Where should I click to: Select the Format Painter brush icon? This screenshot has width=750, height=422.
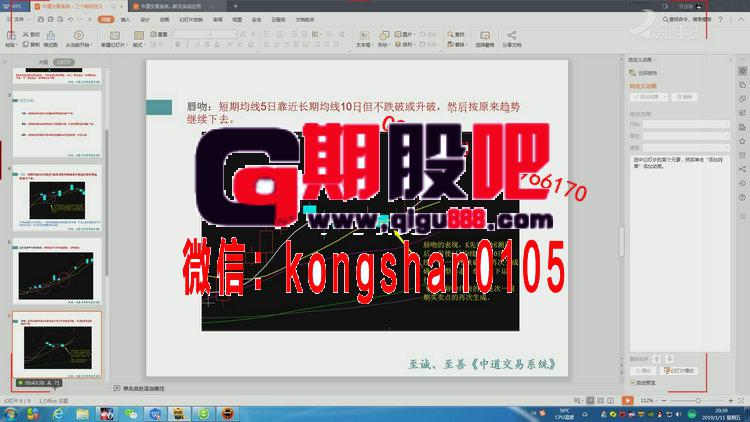51,35
